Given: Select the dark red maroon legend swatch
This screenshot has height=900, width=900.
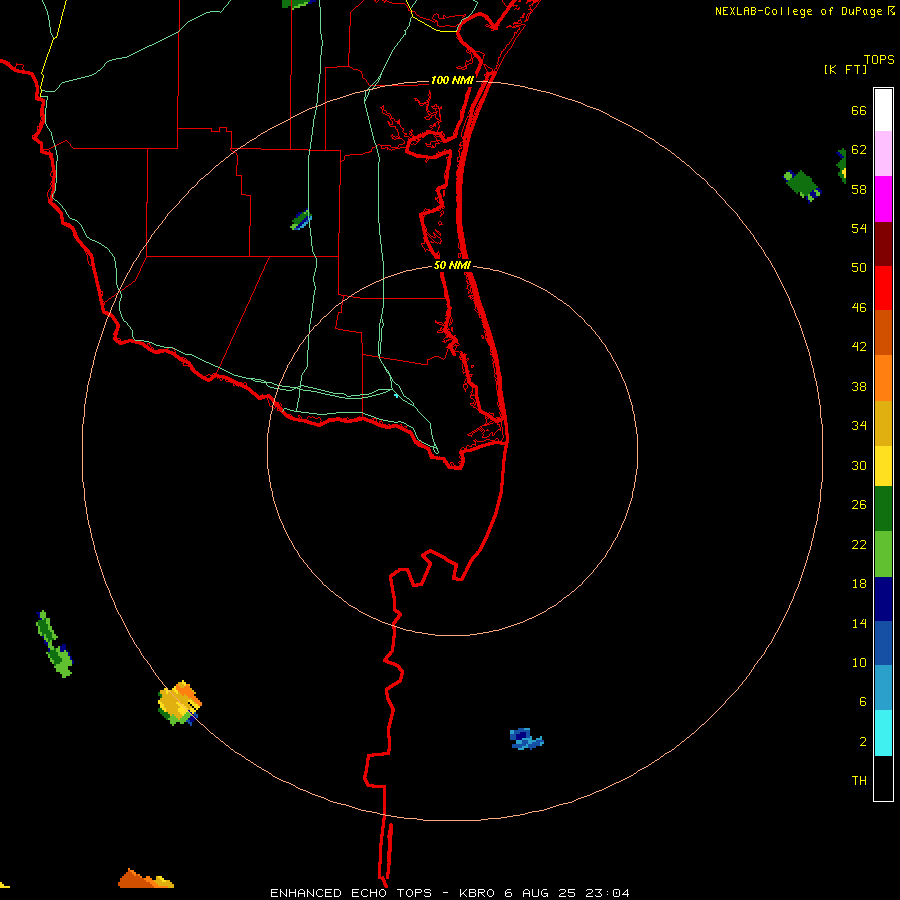Looking at the screenshot, I should [x=883, y=244].
